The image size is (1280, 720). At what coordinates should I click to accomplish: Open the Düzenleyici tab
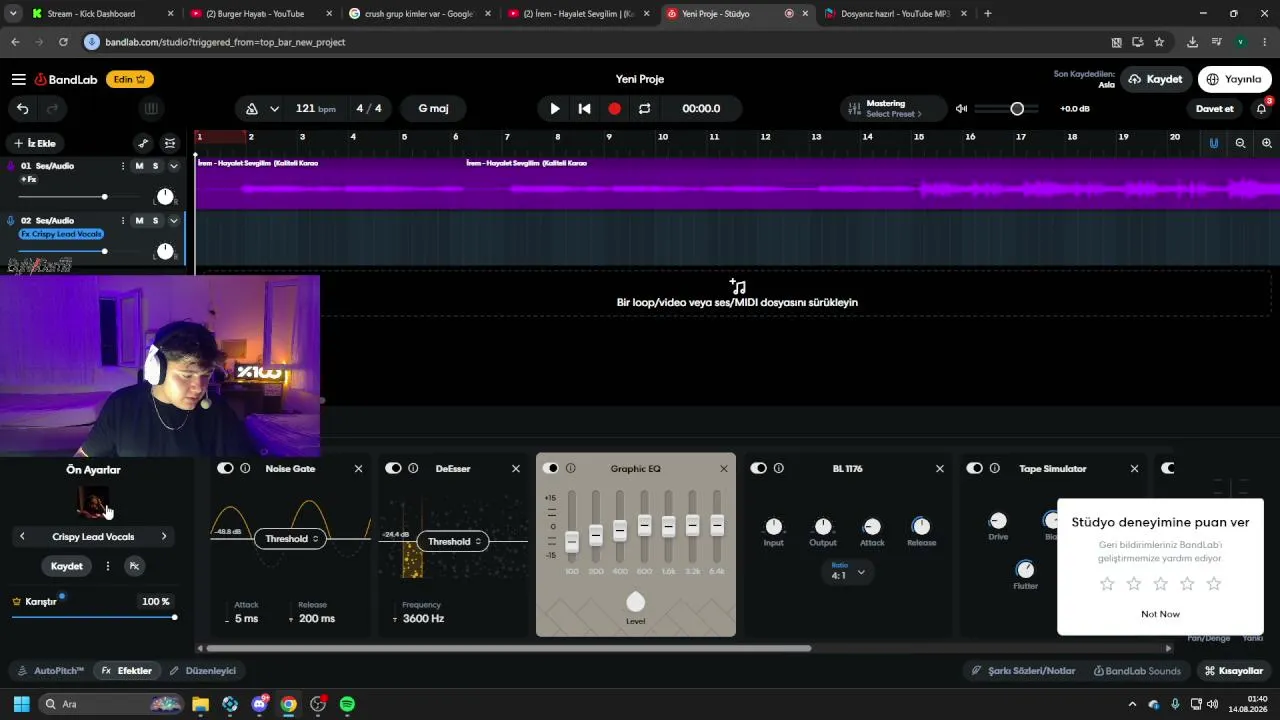tap(203, 671)
